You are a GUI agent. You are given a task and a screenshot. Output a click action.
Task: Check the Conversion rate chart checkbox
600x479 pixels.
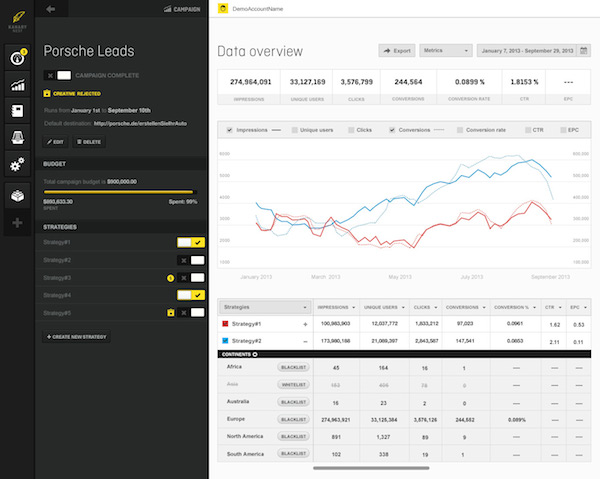click(460, 130)
